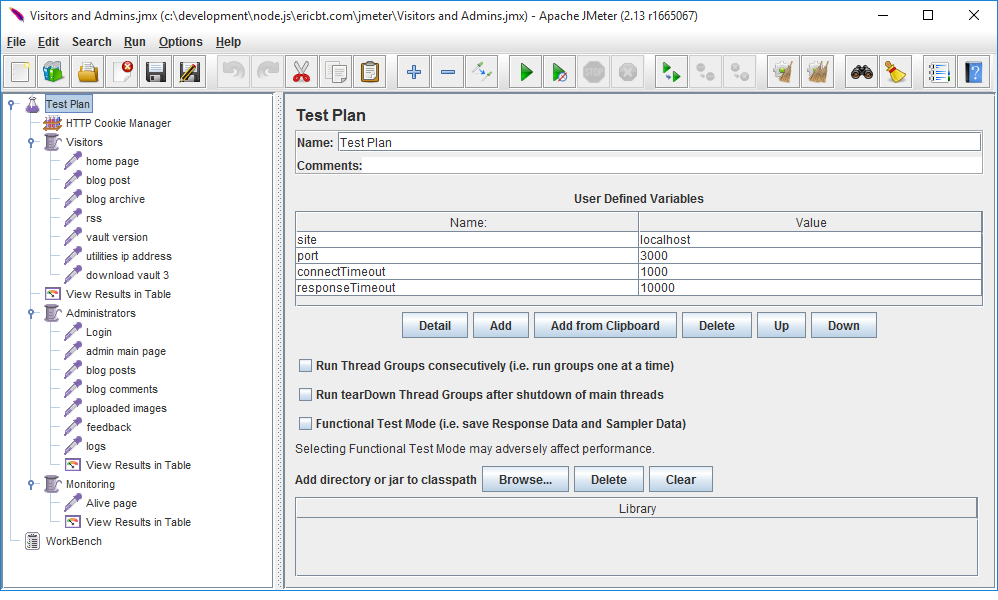The height and width of the screenshot is (600, 998).
Task: Select the responseTimeout name cell
Action: (x=467, y=288)
